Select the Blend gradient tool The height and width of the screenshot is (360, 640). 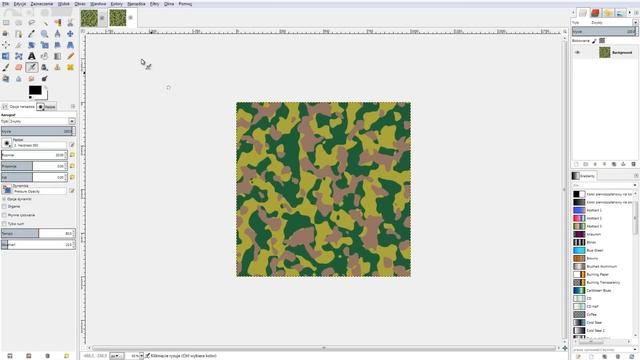[58, 56]
